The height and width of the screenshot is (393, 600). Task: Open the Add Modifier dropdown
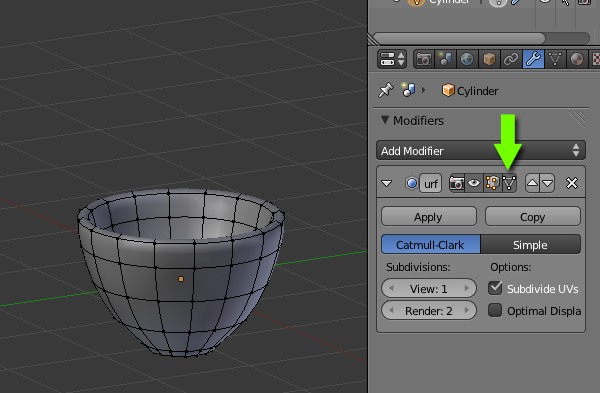pyautogui.click(x=481, y=150)
